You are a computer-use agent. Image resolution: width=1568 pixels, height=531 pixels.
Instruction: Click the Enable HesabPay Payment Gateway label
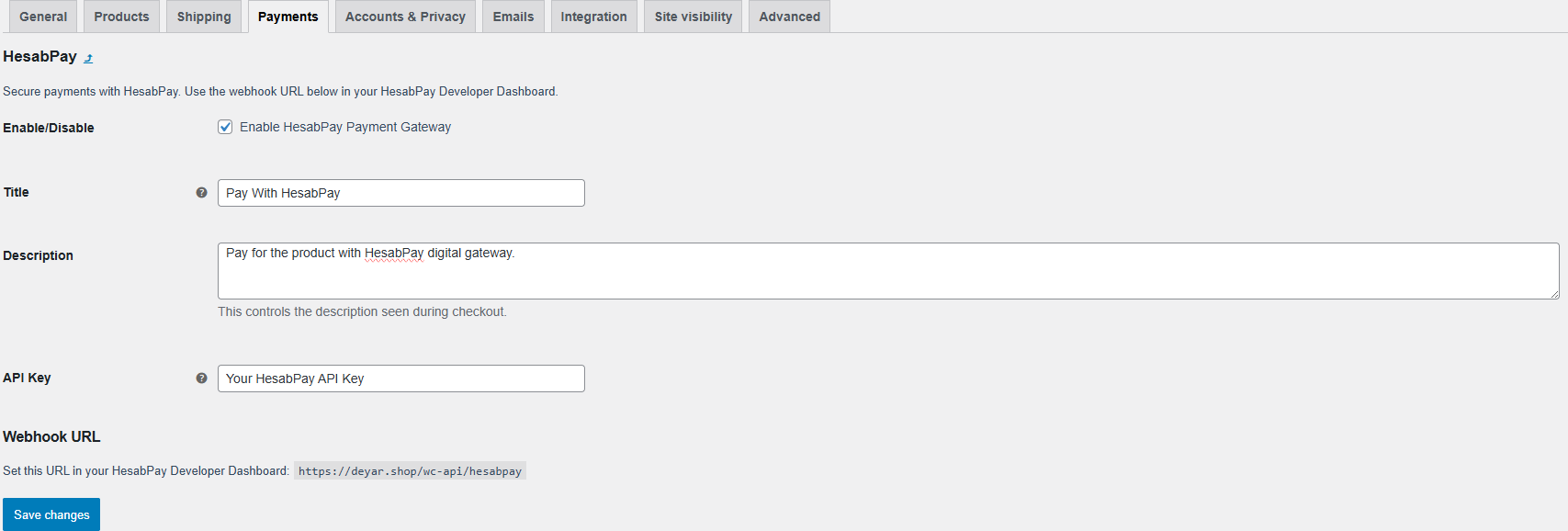(x=345, y=127)
